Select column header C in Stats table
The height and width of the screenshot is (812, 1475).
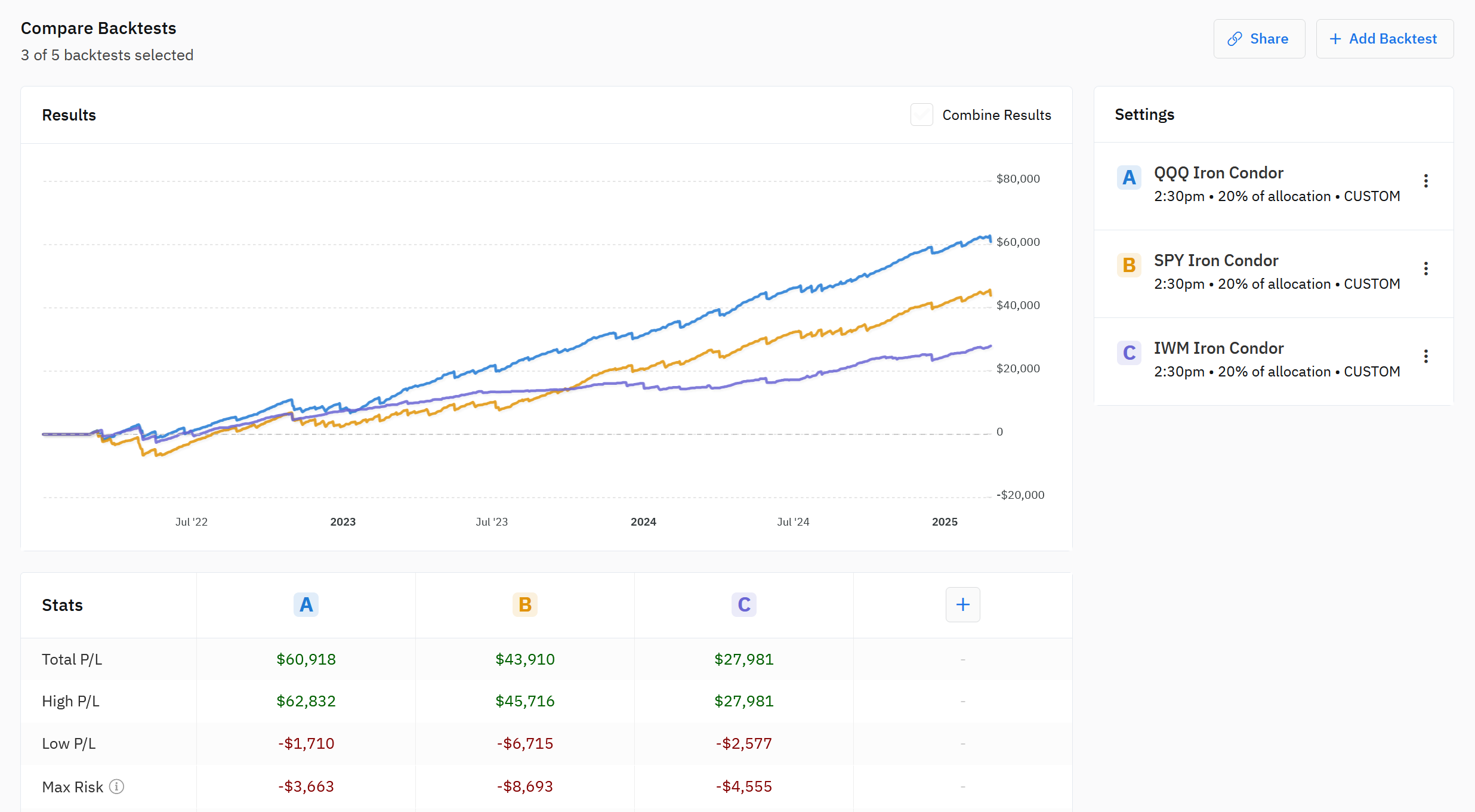click(743, 604)
